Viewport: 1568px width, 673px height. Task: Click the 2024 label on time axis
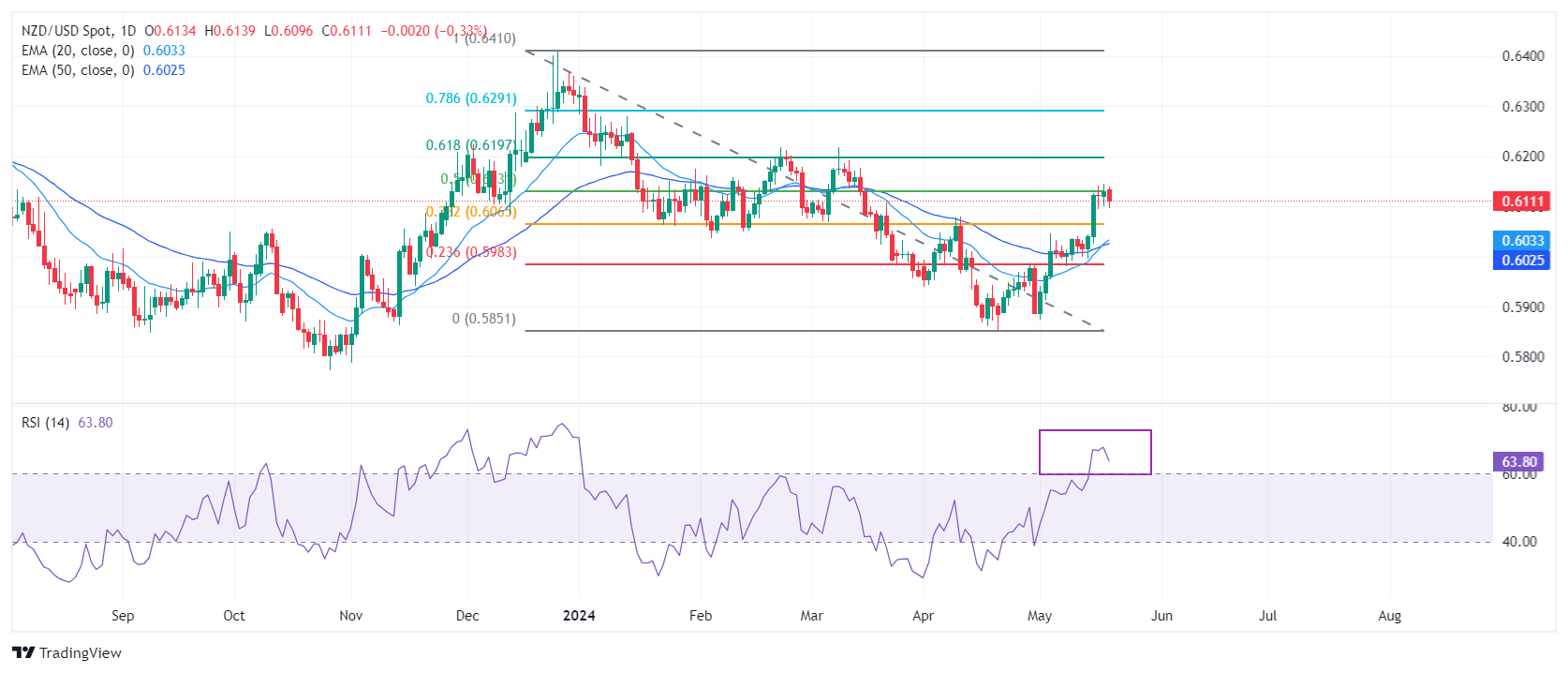tap(579, 616)
